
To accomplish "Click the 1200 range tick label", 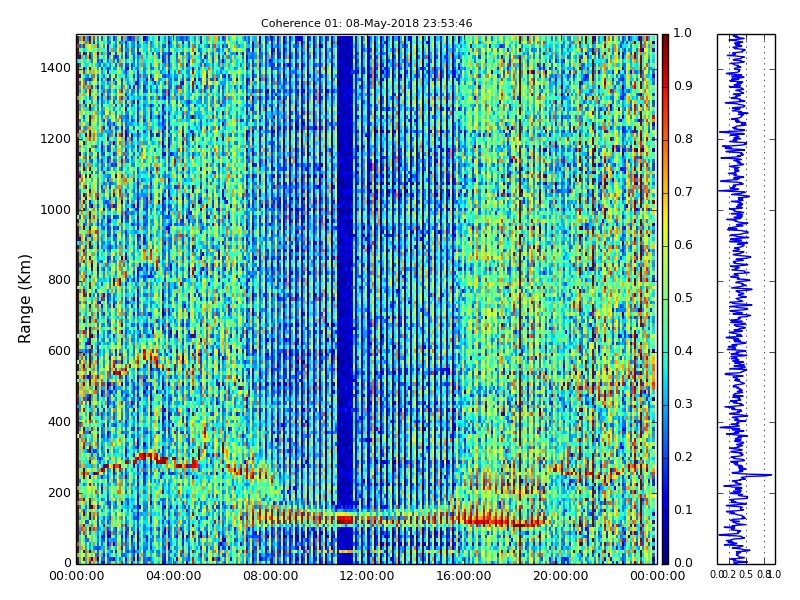I will tap(56, 139).
